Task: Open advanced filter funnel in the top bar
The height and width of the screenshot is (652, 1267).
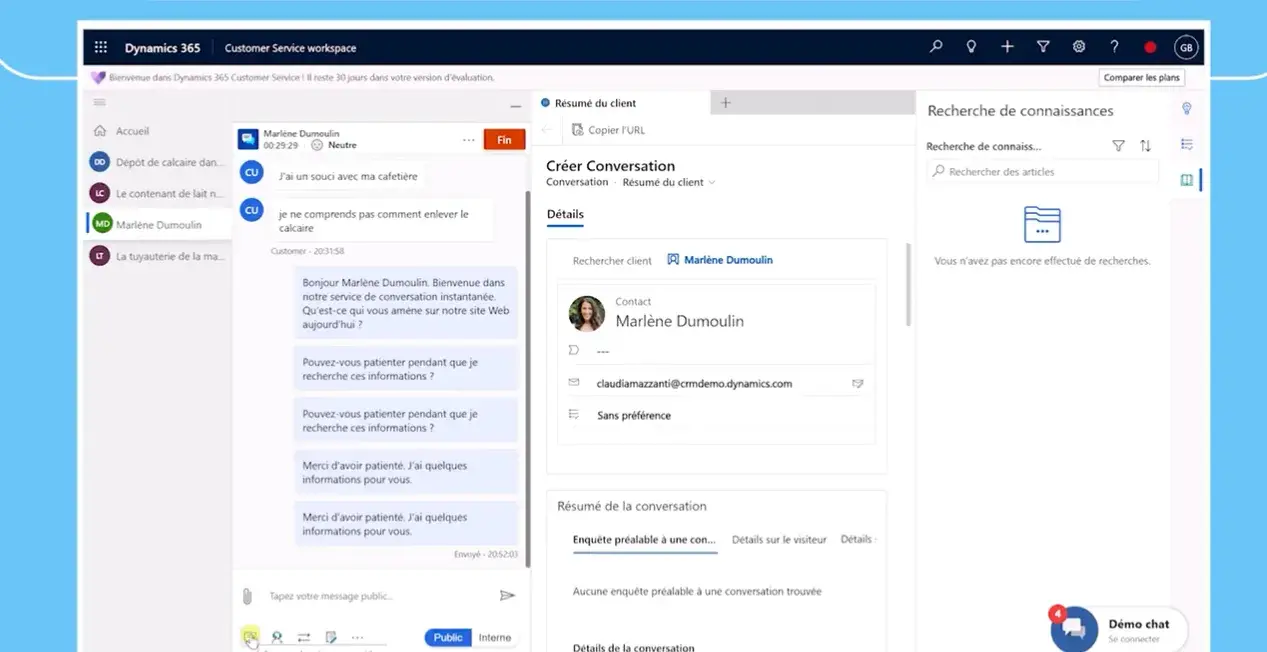Action: click(x=1043, y=46)
